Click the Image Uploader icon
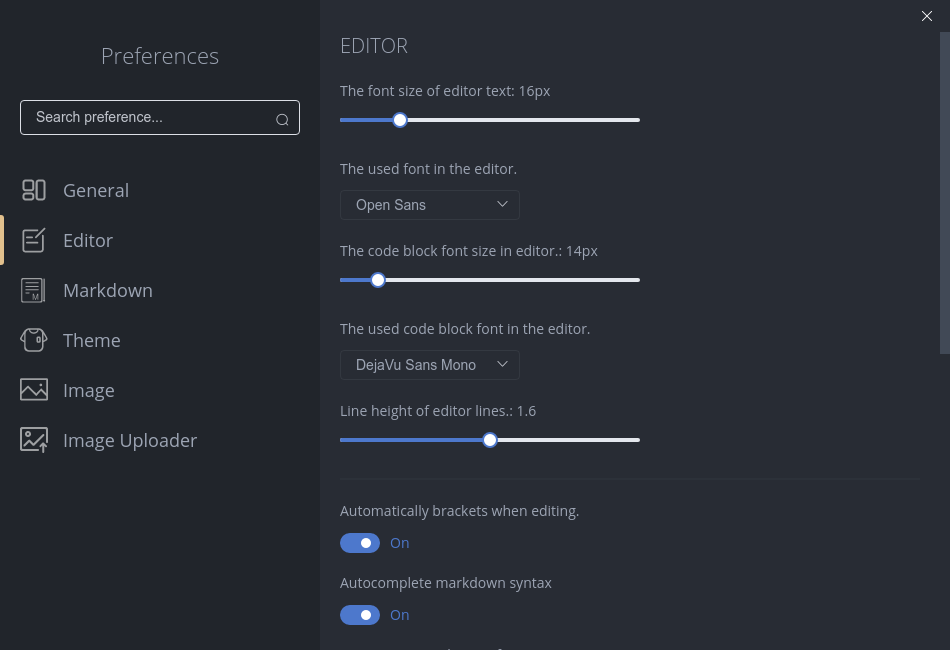Screen dimensions: 950x650 34,440
